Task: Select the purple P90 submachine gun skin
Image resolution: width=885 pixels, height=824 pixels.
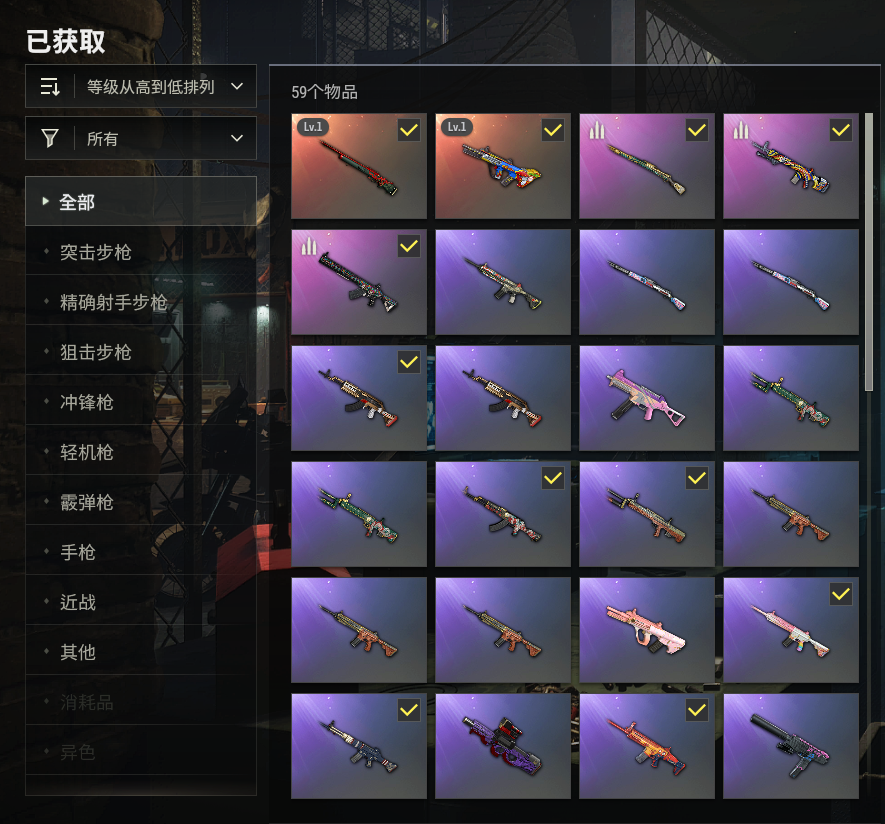Action: [503, 746]
